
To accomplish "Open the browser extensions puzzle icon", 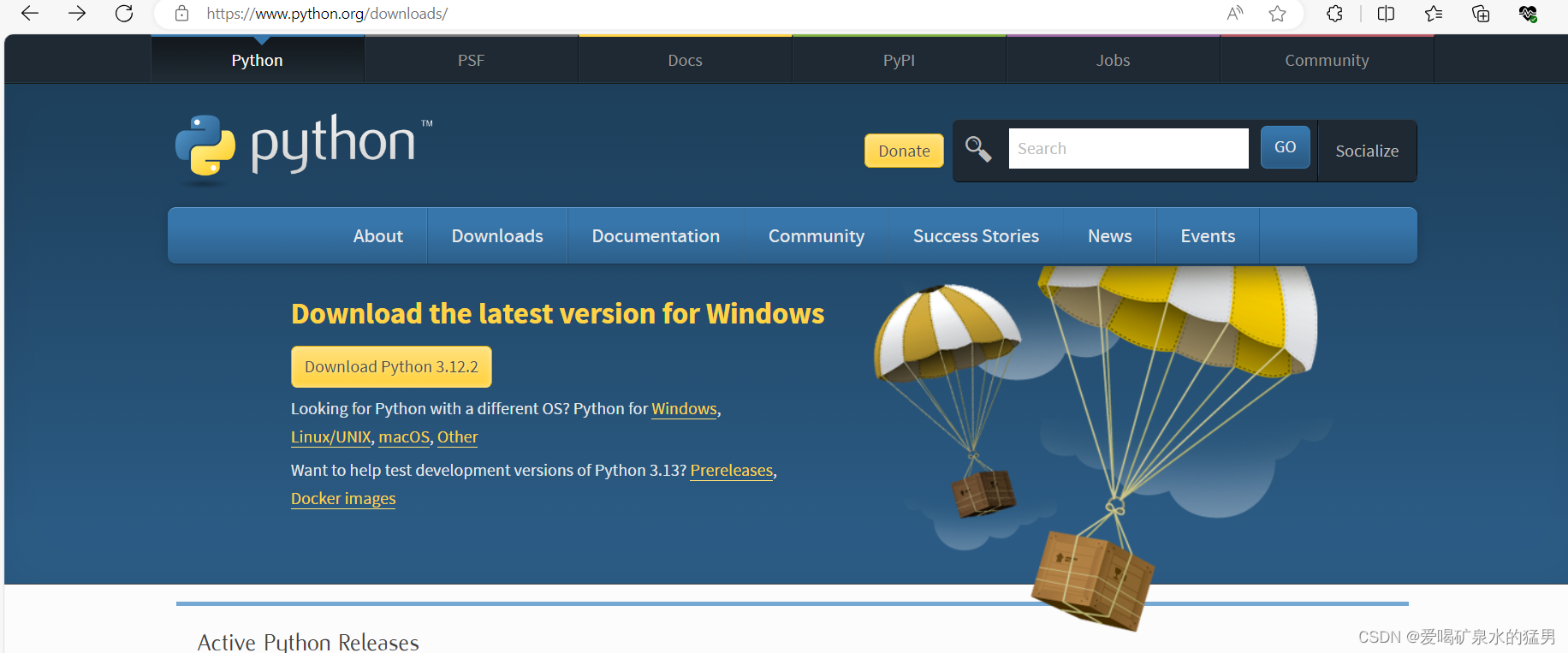I will 1334,13.
